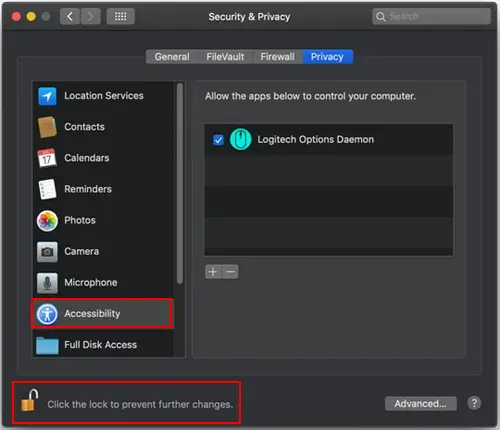Select the Calendars label
This screenshot has width=500, height=430.
coord(87,158)
